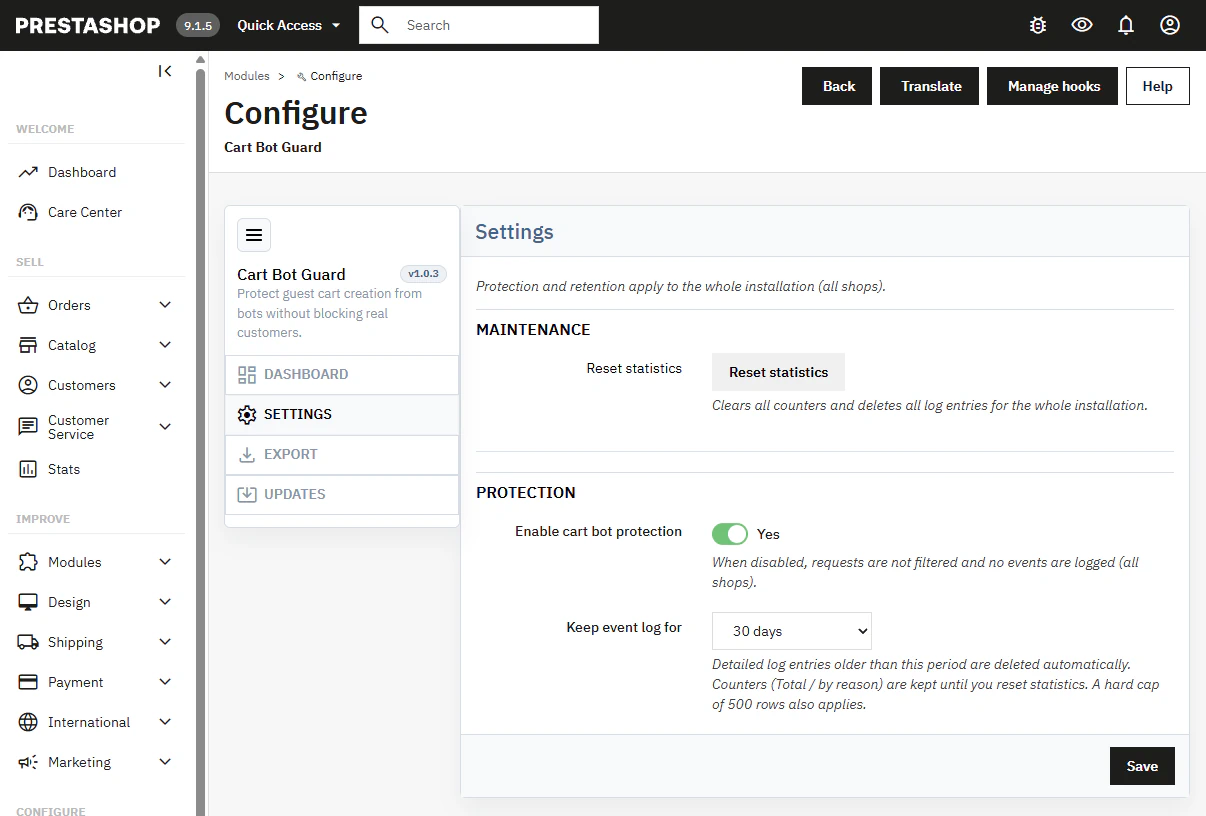
Task: Expand the Modules submenu chevron
Action: point(166,562)
